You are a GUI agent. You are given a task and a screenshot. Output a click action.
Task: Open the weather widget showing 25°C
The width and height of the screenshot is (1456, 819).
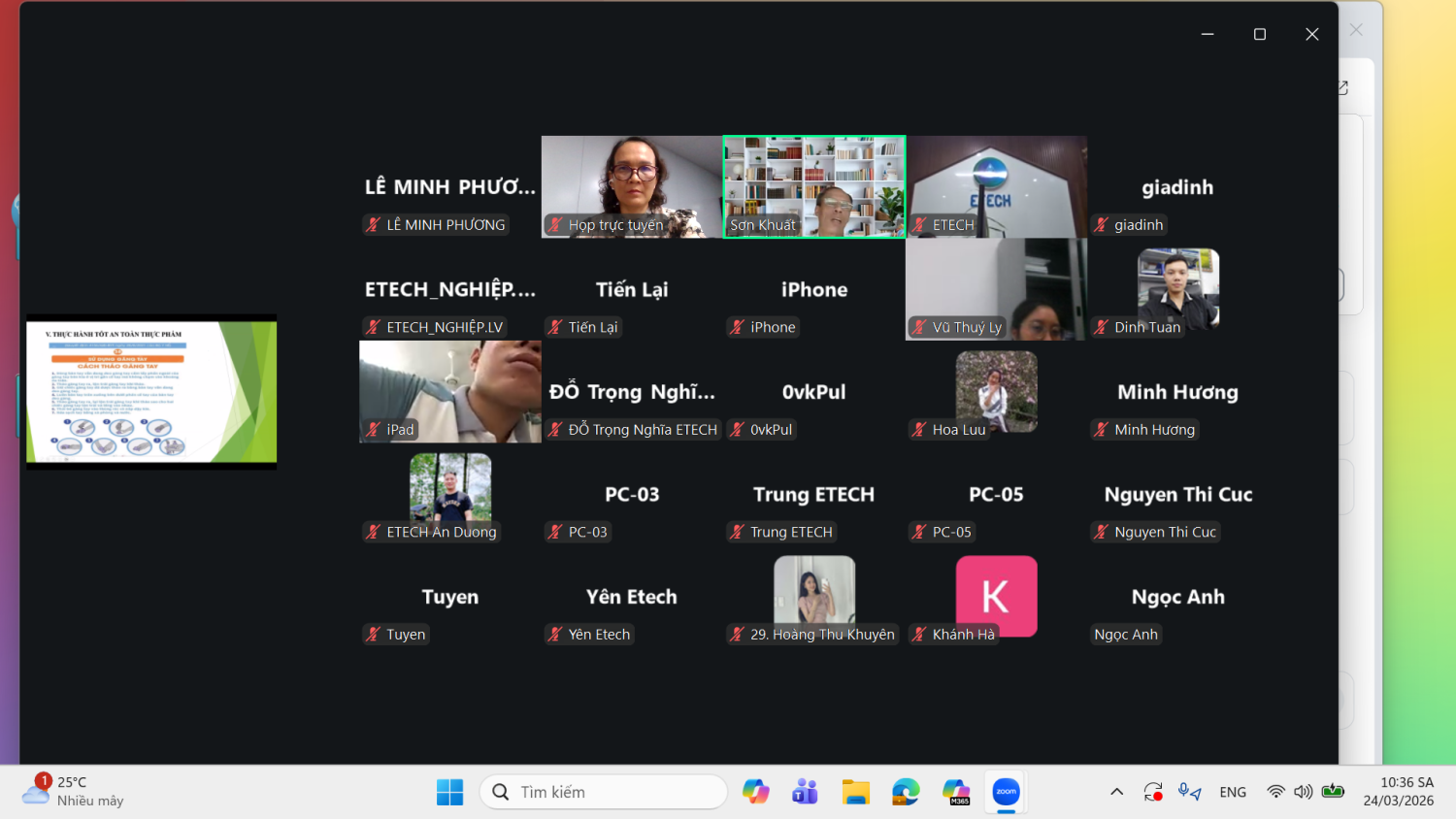pyautogui.click(x=73, y=792)
